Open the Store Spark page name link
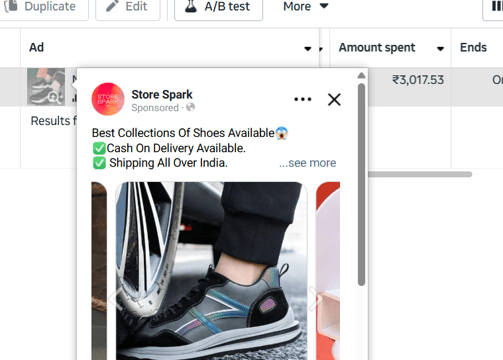 [162, 94]
